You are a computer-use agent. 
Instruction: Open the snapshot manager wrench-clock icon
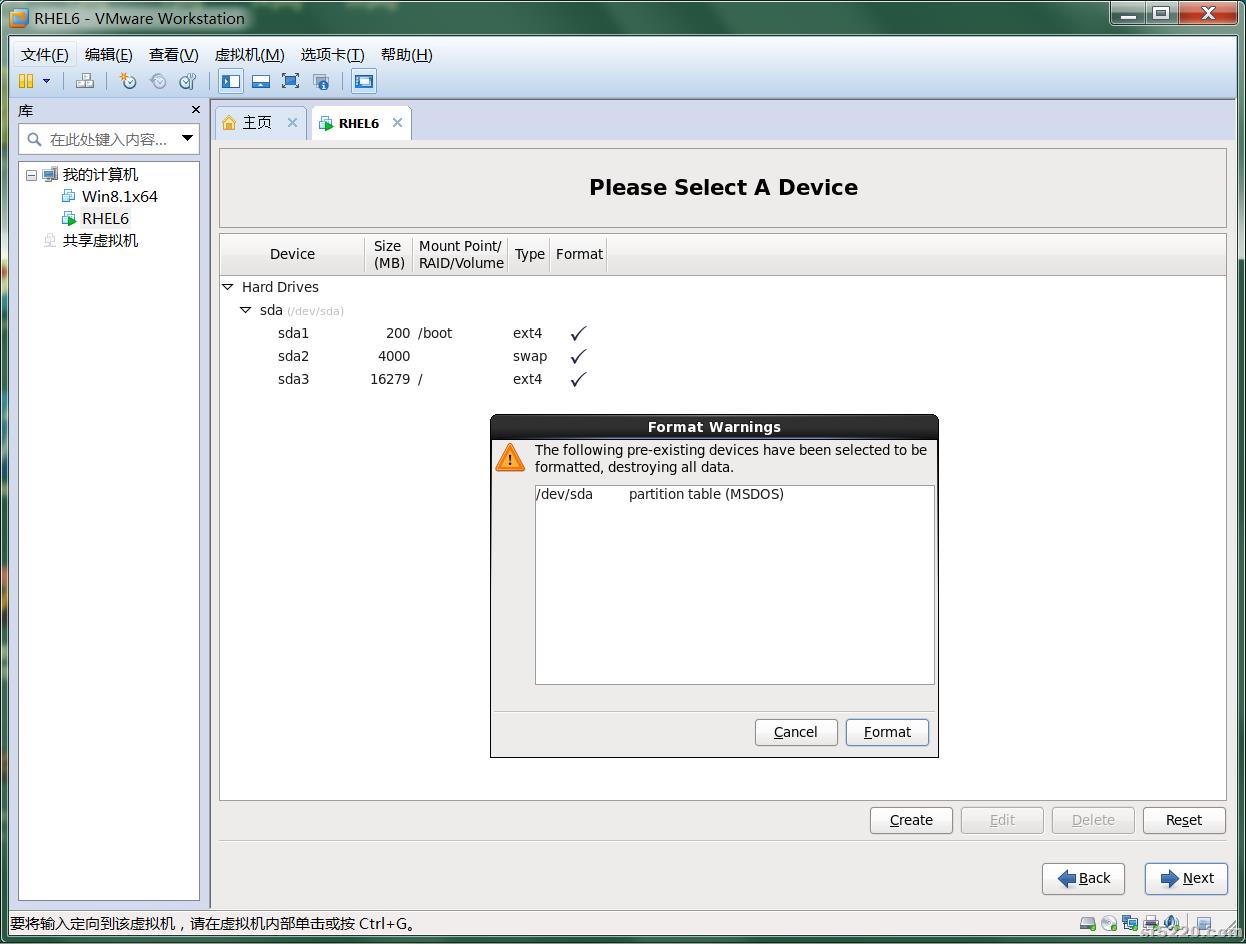(187, 81)
